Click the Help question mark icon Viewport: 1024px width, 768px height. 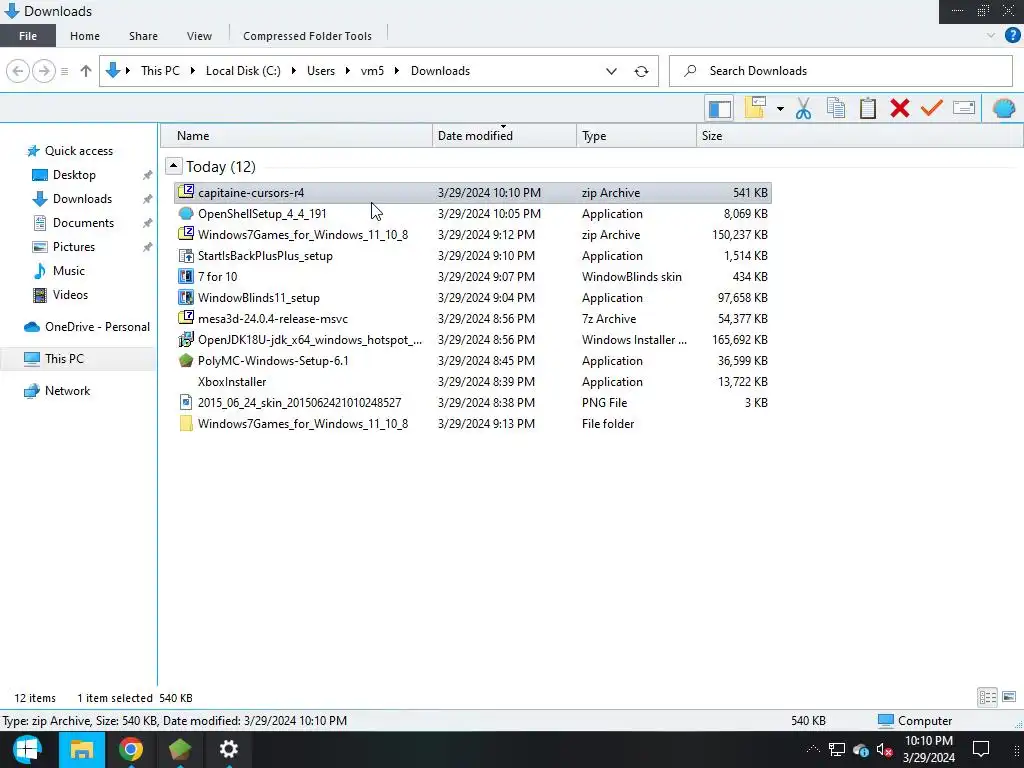click(x=1012, y=35)
